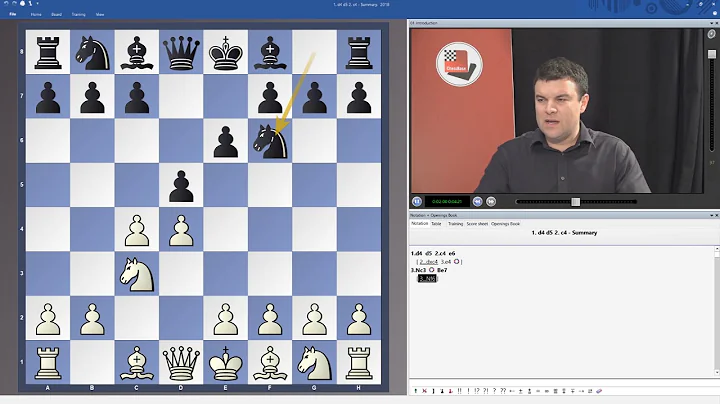Image resolution: width=720 pixels, height=404 pixels.
Task: Jump to move 1.d4 in notation
Action: coord(416,253)
